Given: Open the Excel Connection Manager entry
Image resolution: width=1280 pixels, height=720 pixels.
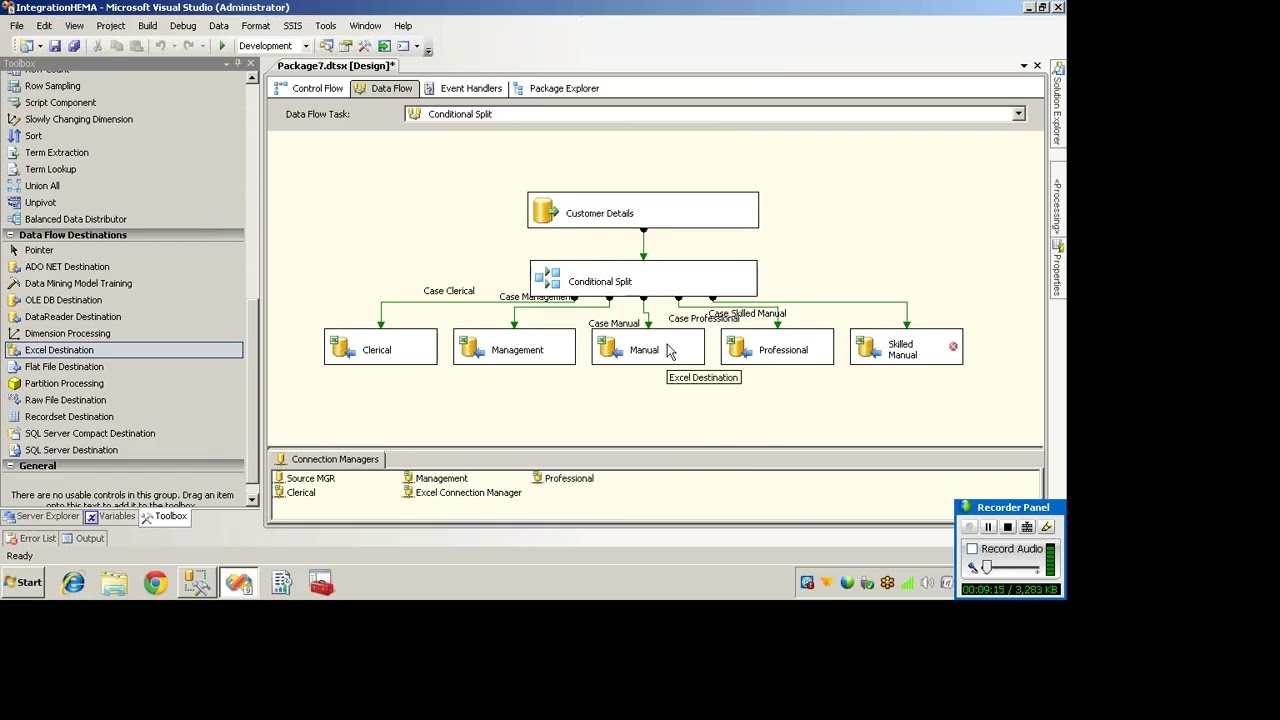Looking at the screenshot, I should tap(462, 492).
